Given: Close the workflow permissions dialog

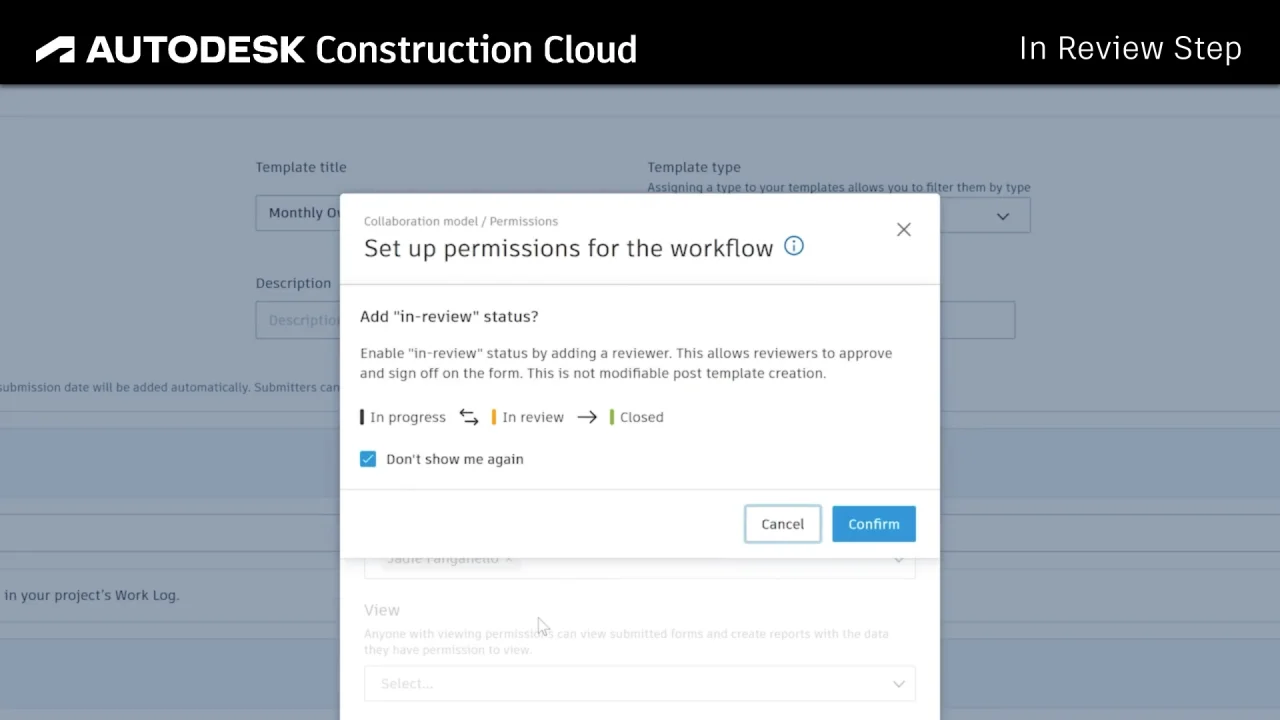Looking at the screenshot, I should (x=904, y=230).
